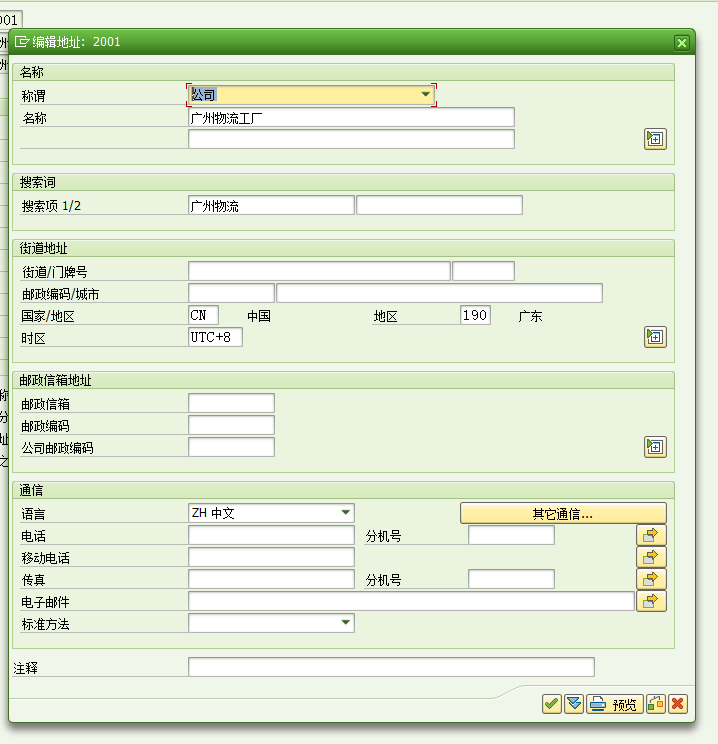Click the 街道/门牌号 street input field
The width and height of the screenshot is (718, 744).
(318, 271)
